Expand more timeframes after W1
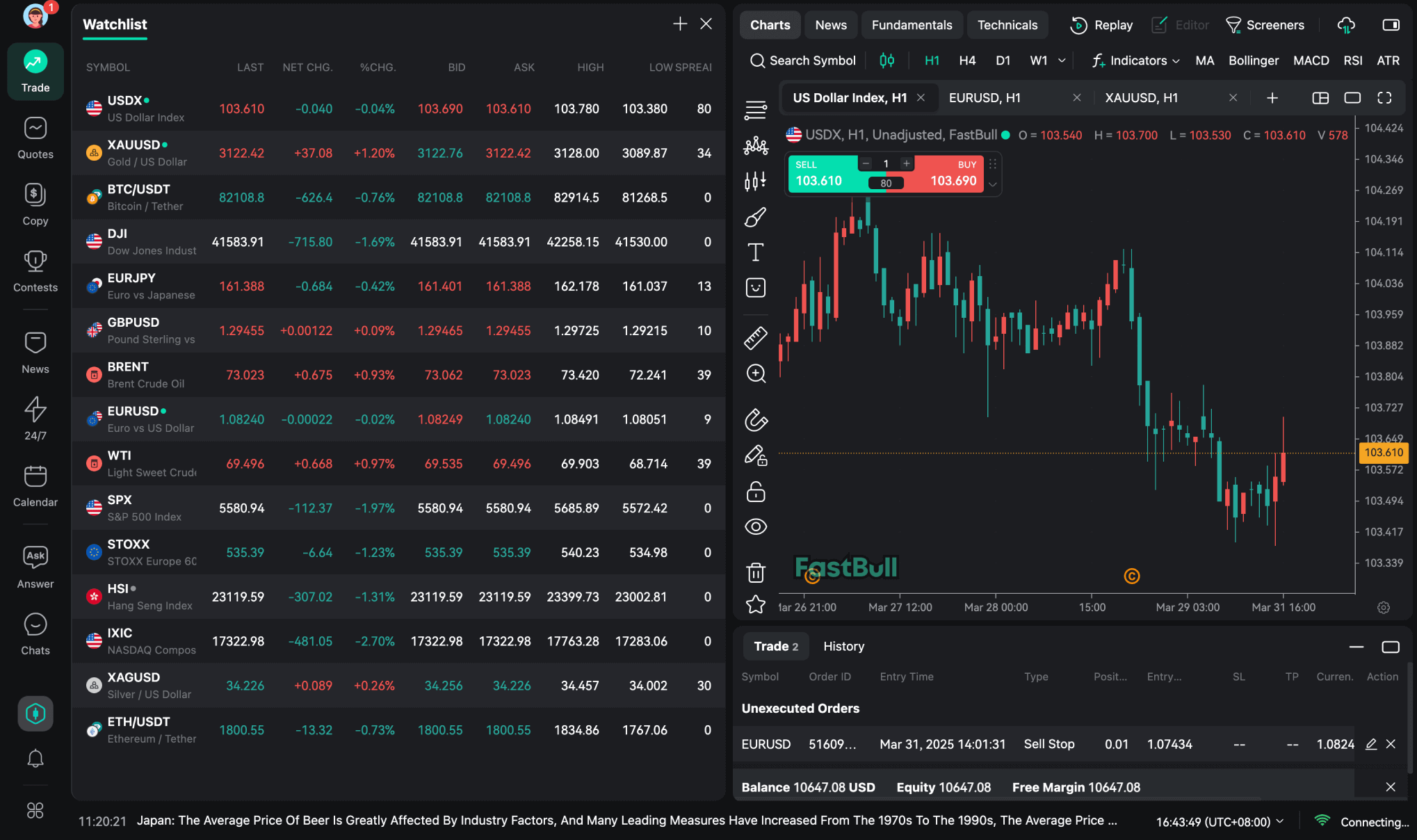Viewport: 1417px width, 840px height. [1062, 60]
